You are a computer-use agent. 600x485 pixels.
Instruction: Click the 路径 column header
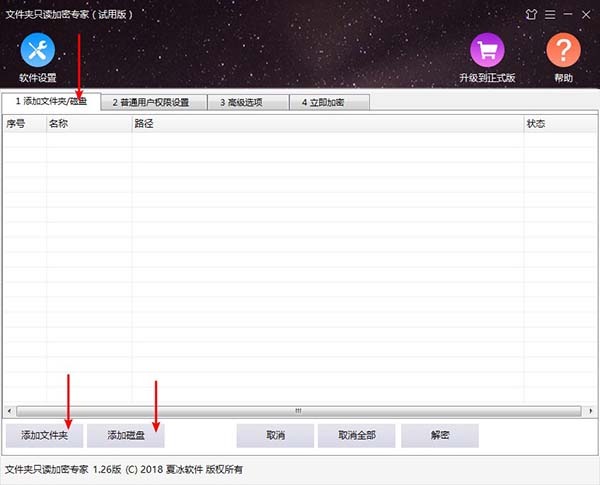coord(326,124)
